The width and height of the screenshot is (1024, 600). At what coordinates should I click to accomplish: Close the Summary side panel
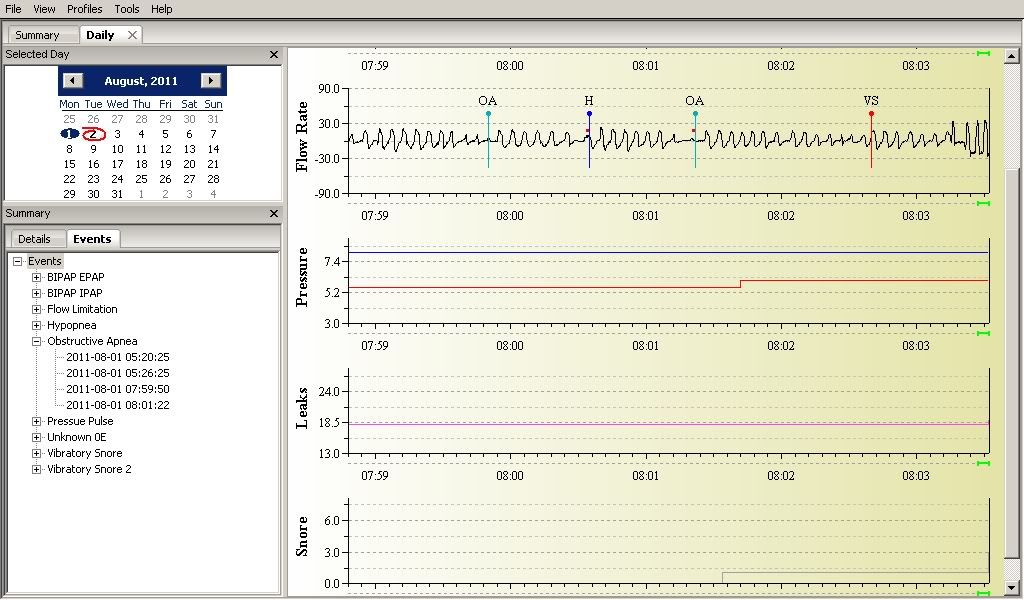pyautogui.click(x=274, y=213)
